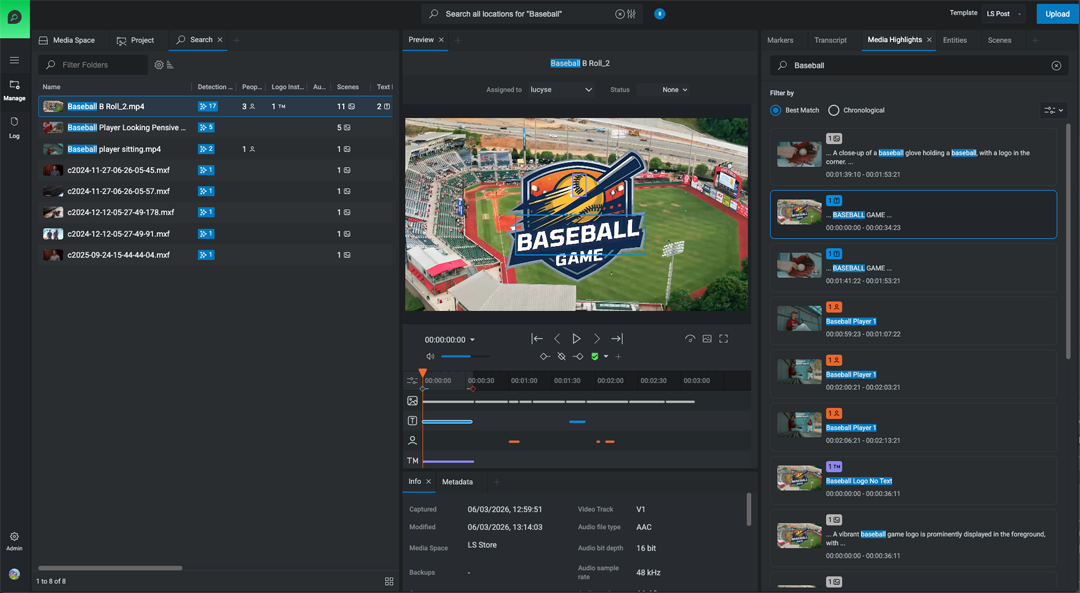Viewport: 1080px width, 593px height.
Task: Click the Admin gear in sidebar
Action: (x=14, y=540)
